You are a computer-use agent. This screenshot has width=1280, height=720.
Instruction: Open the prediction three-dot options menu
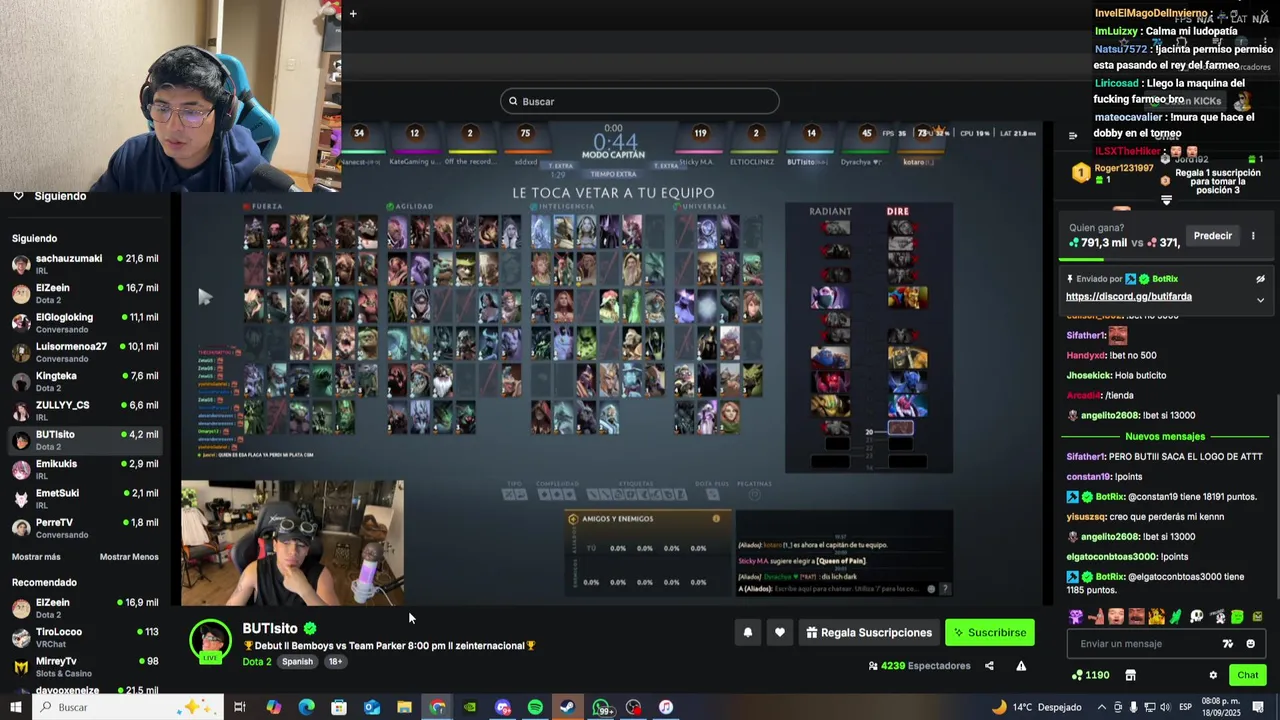pyautogui.click(x=1252, y=236)
